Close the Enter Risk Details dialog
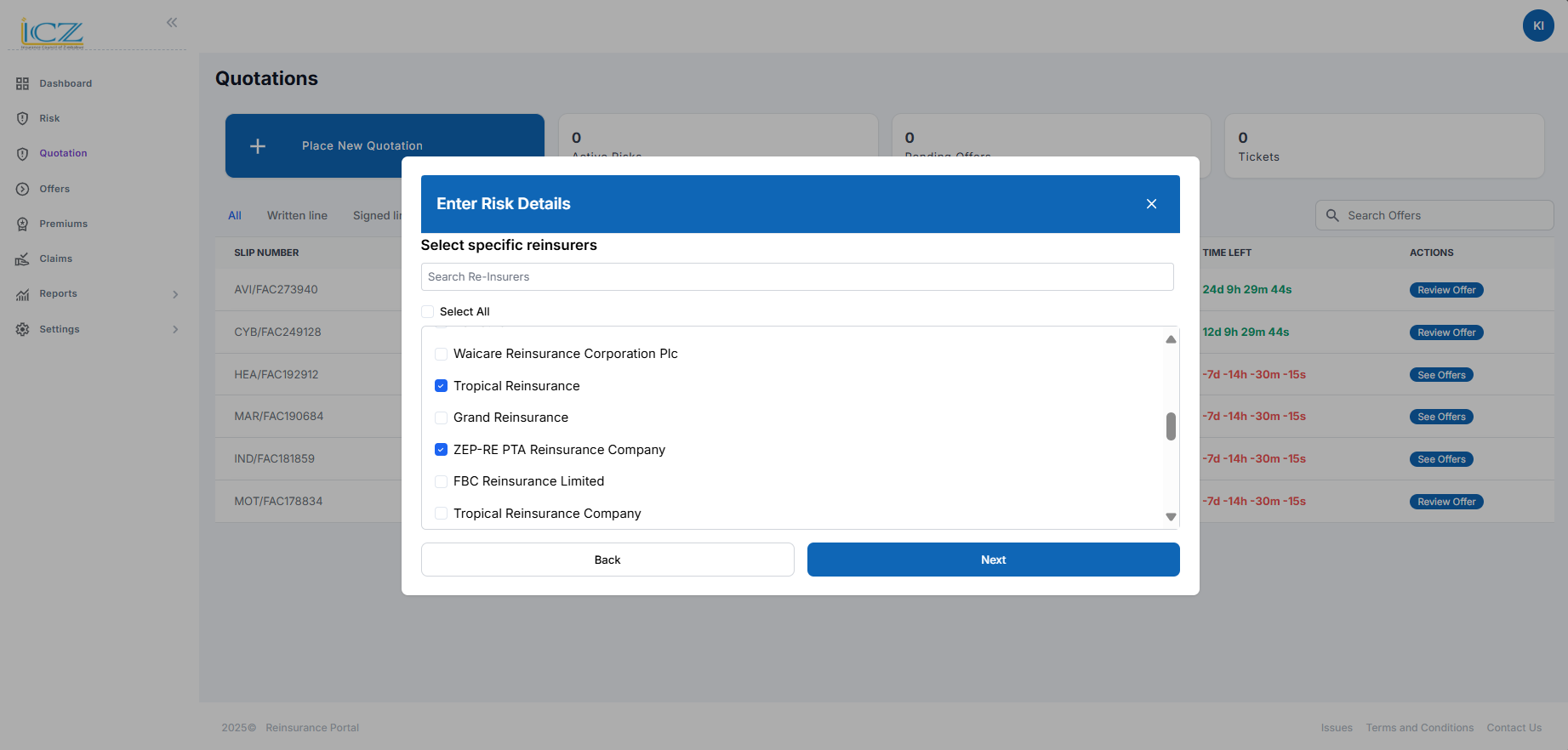The width and height of the screenshot is (1568, 750). click(1151, 204)
